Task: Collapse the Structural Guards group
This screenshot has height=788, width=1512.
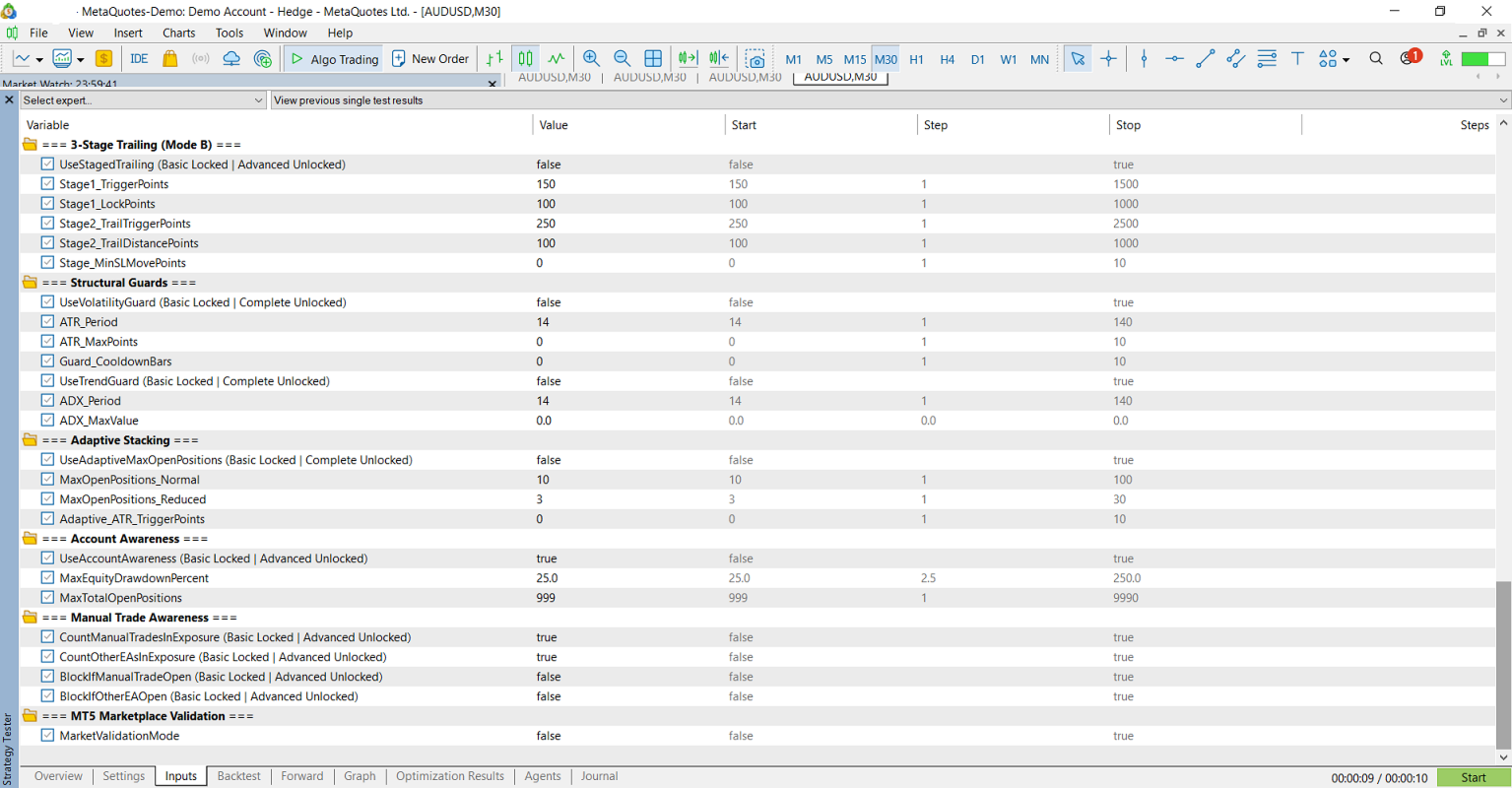Action: (30, 283)
